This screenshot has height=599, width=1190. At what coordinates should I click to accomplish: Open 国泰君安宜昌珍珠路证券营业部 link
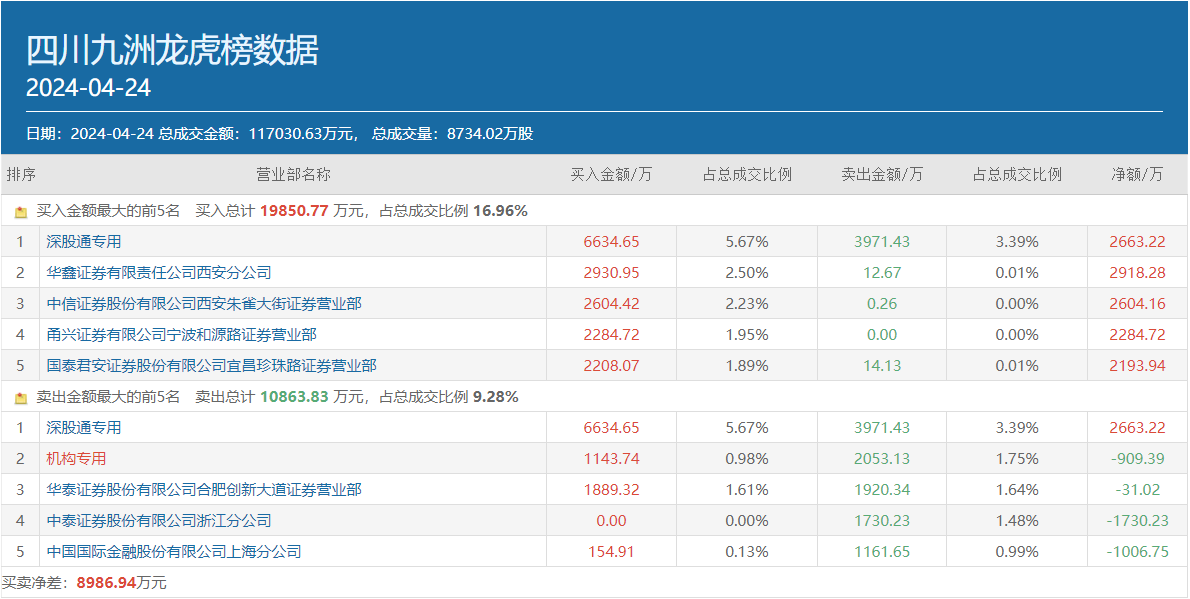(x=212, y=366)
